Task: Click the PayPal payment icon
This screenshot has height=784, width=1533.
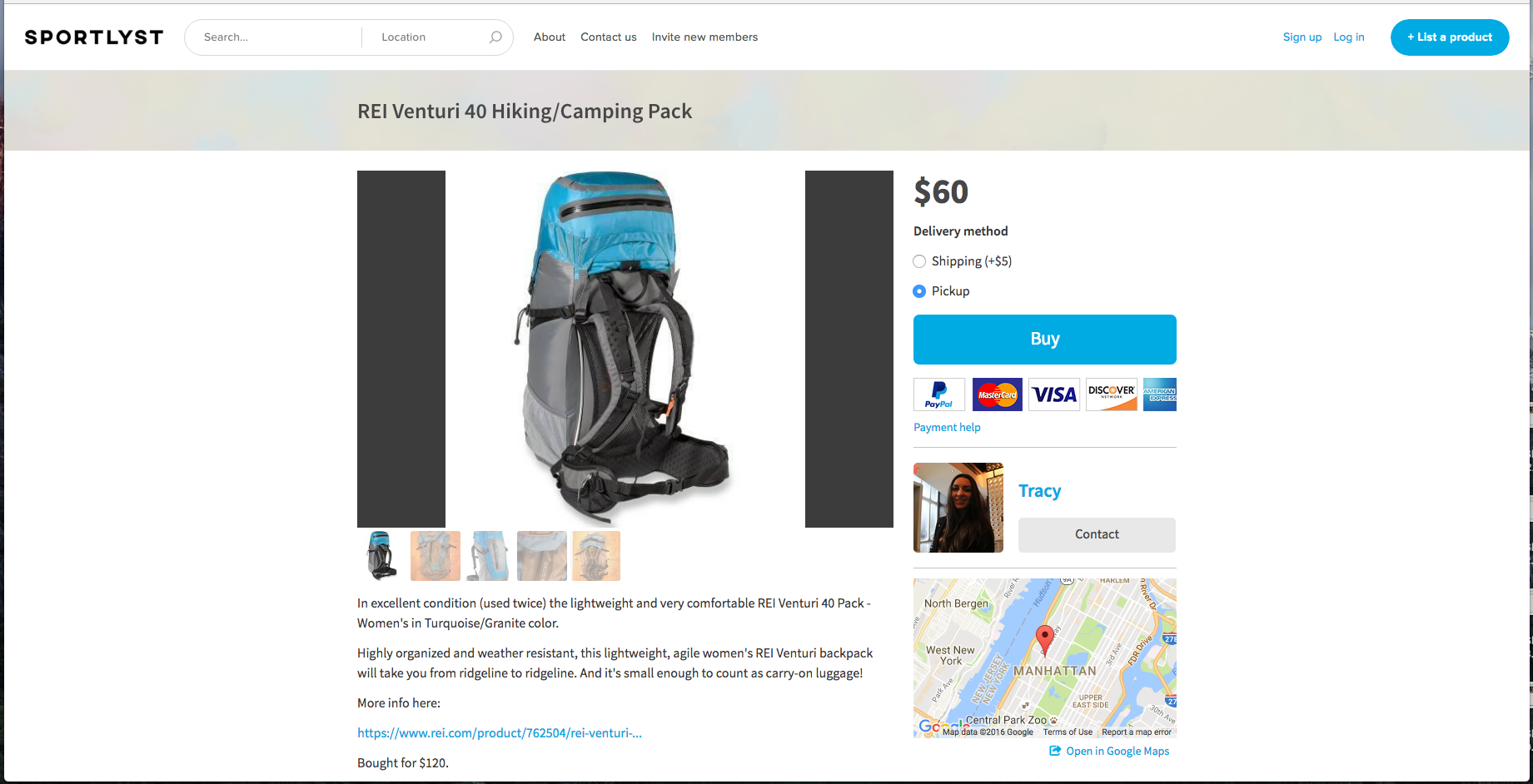Action: (x=939, y=394)
